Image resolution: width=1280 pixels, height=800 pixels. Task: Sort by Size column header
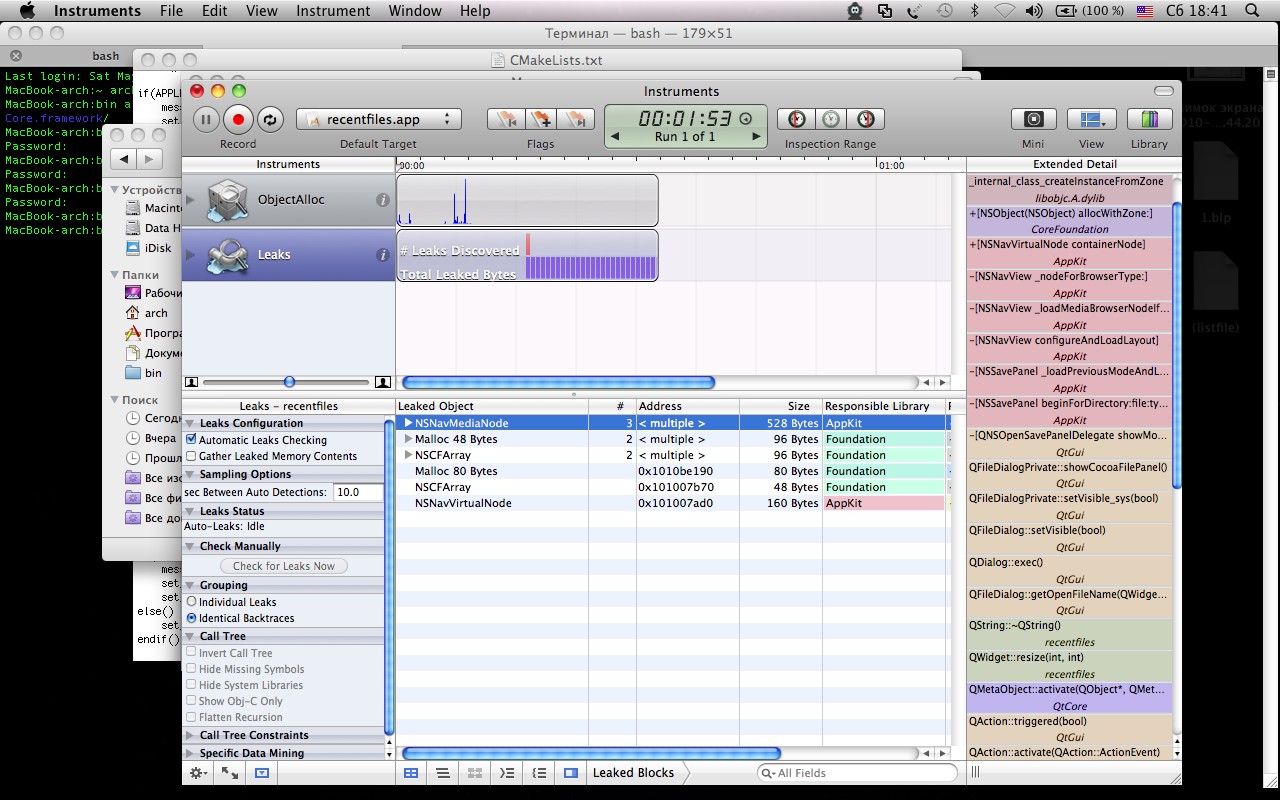(x=781, y=406)
